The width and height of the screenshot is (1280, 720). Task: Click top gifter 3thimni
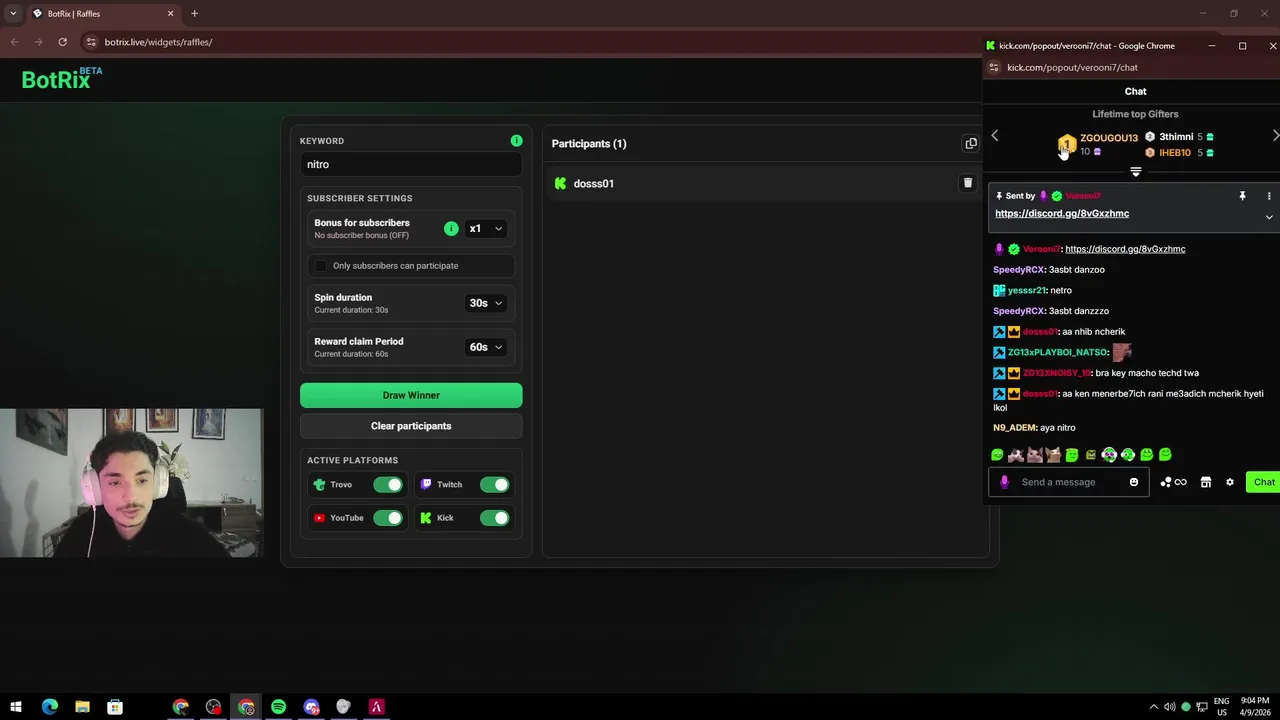(x=1176, y=137)
